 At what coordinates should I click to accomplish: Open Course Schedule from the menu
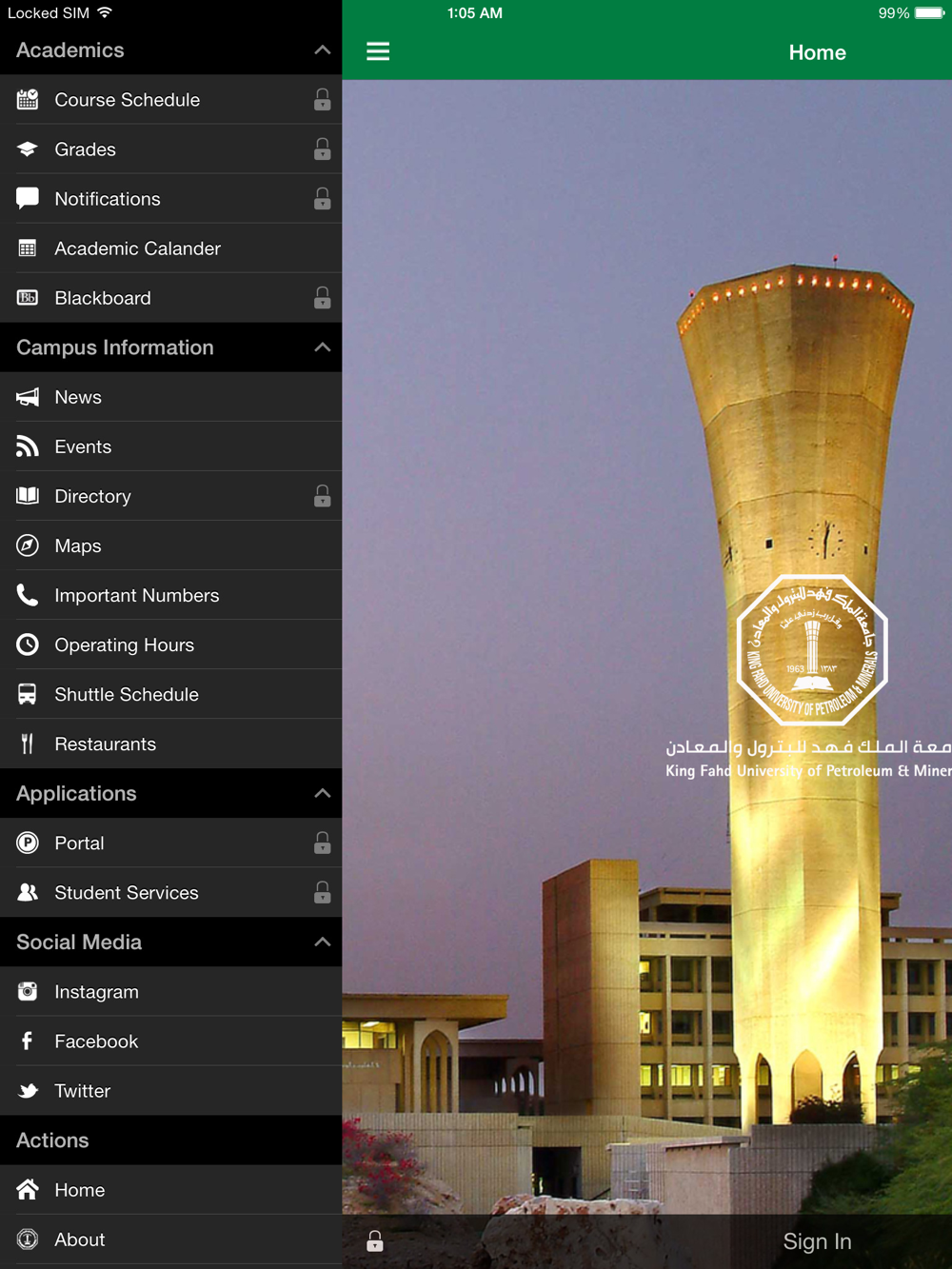point(171,99)
